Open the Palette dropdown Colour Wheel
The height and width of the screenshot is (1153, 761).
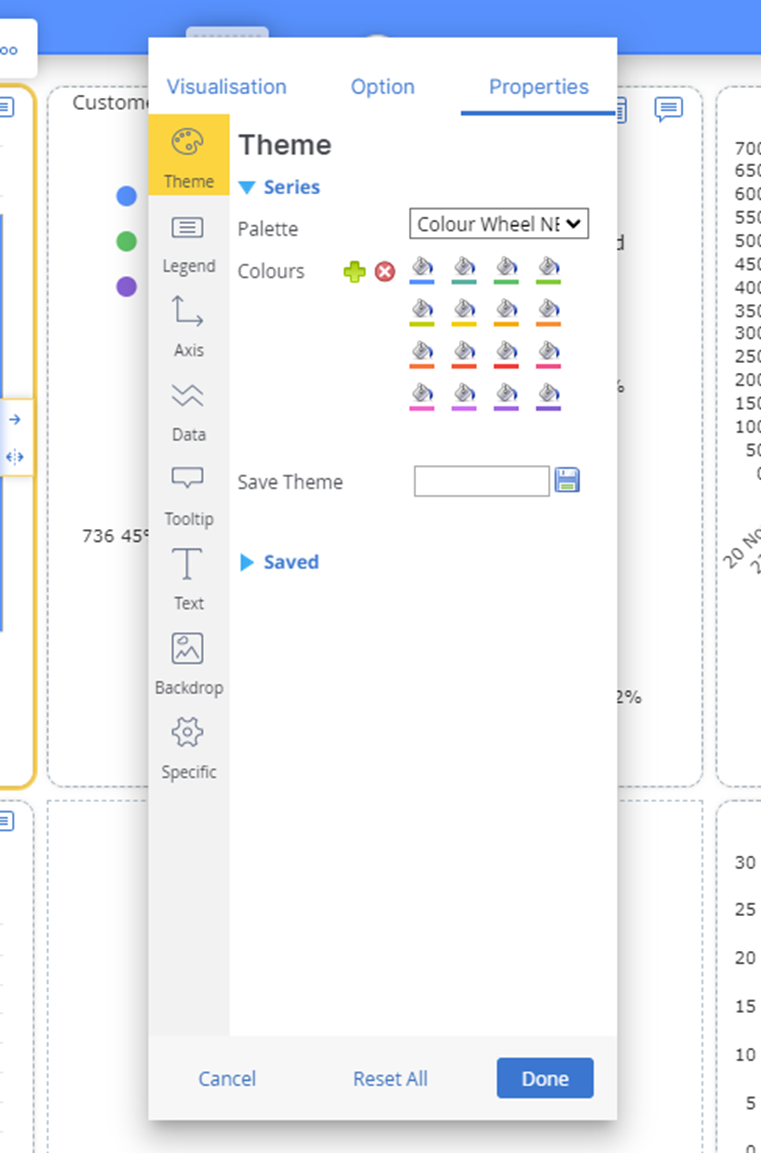tap(499, 224)
